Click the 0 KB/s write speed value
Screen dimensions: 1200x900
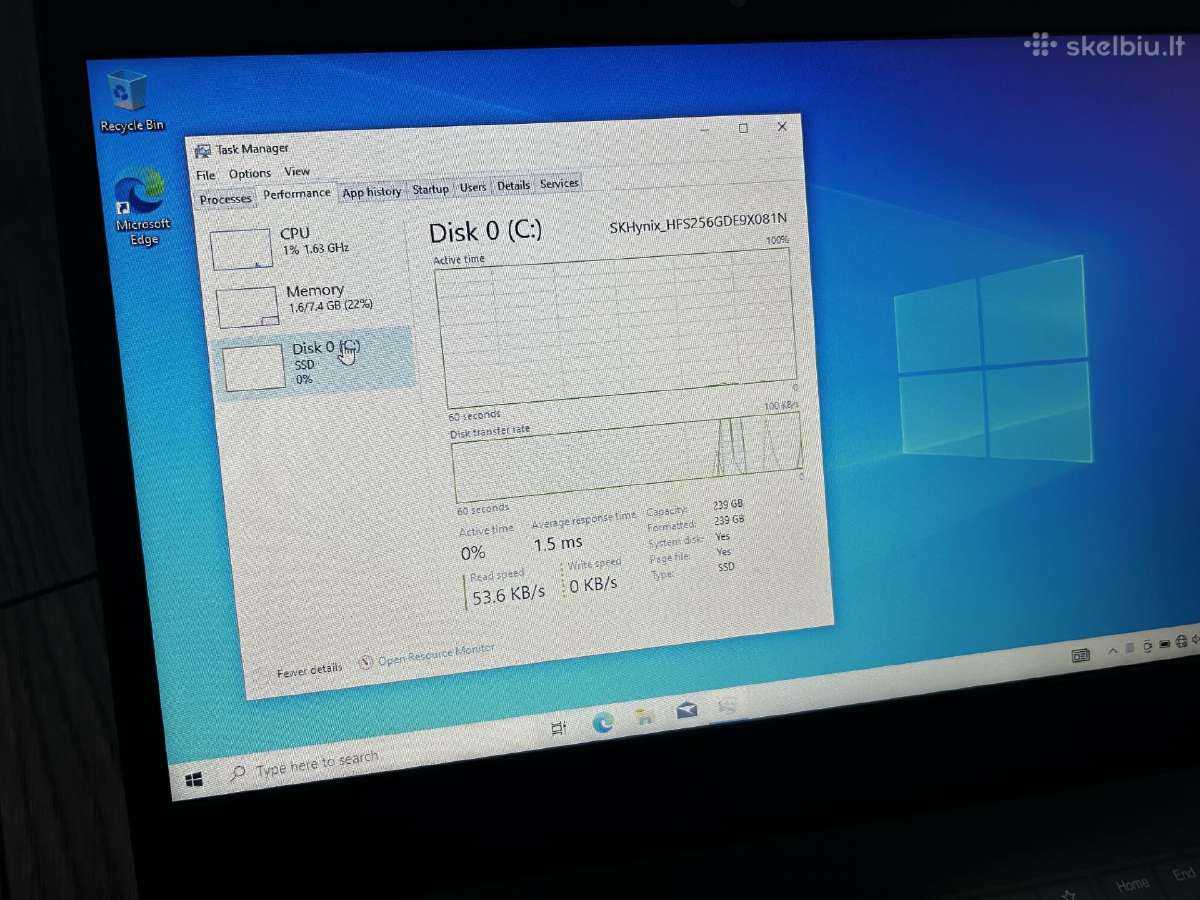pyautogui.click(x=594, y=585)
